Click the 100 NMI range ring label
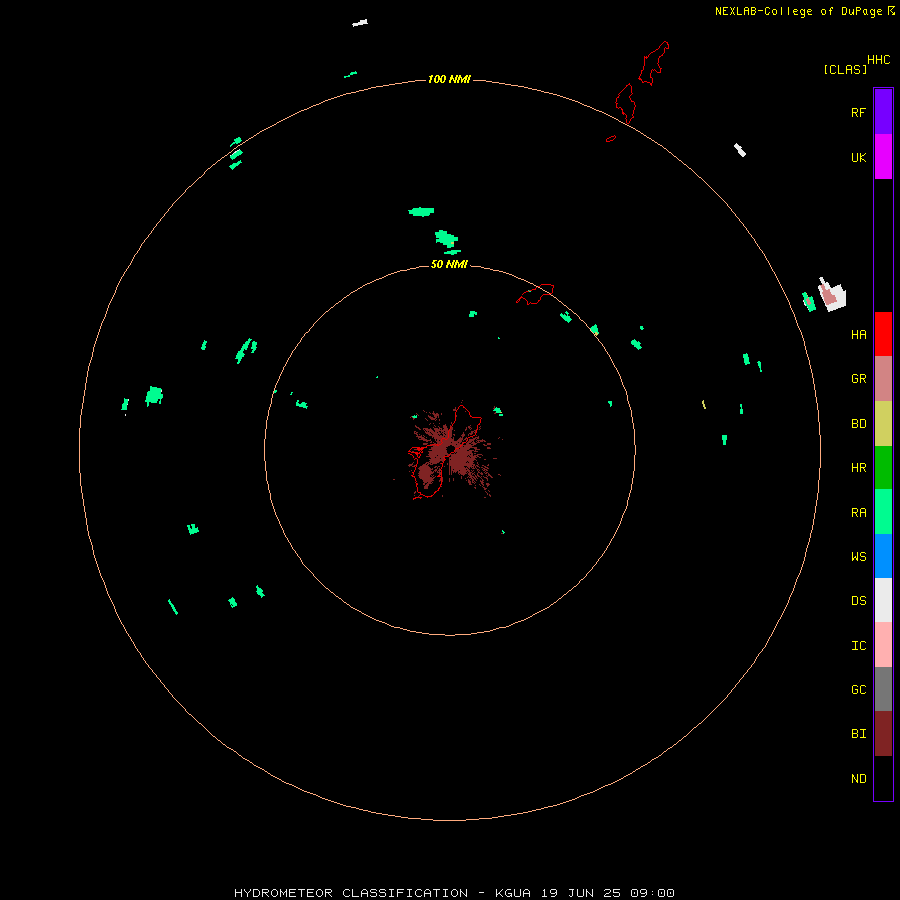Image resolution: width=900 pixels, height=900 pixels. tap(449, 79)
